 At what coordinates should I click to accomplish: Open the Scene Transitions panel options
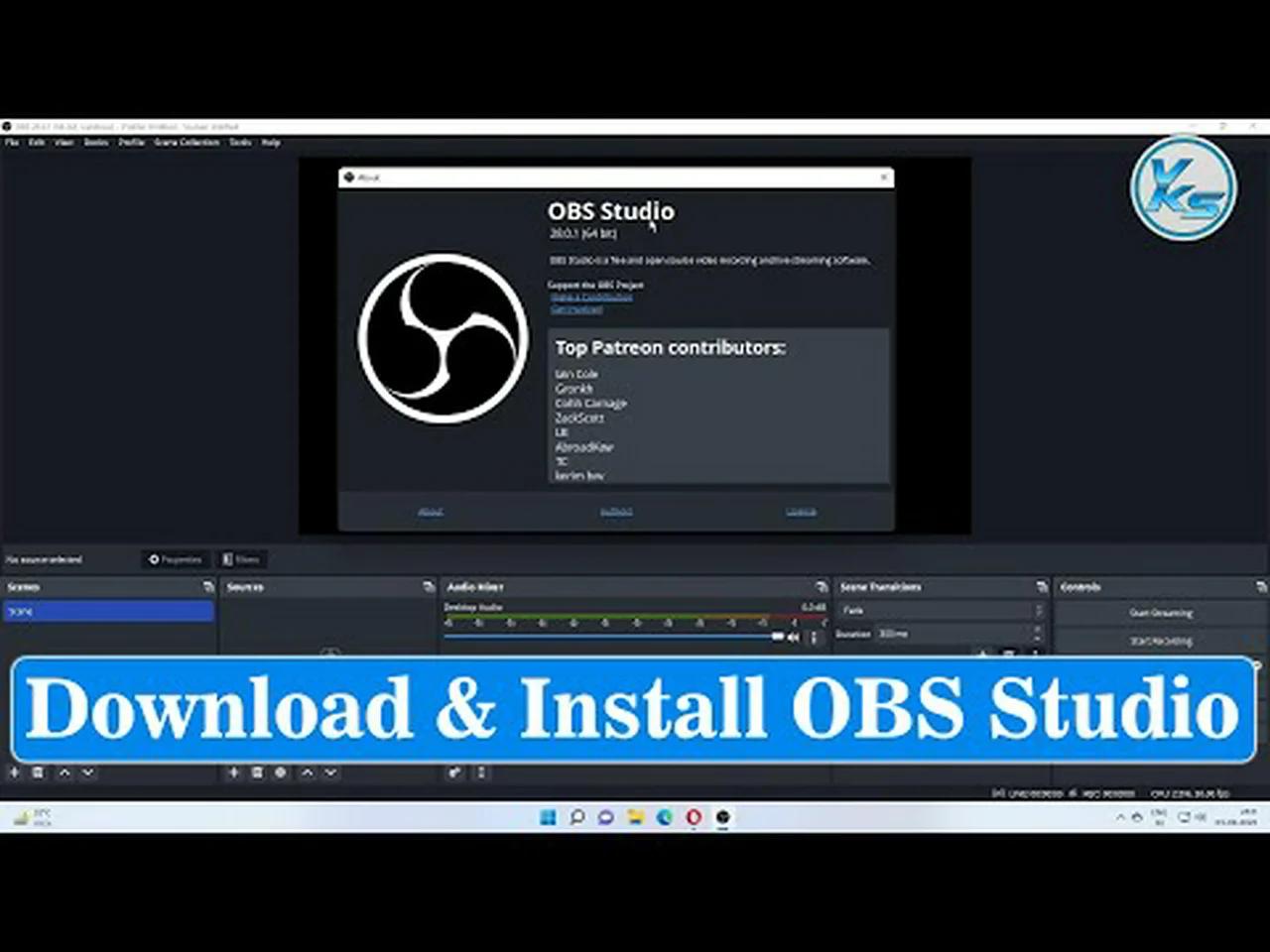pos(1040,586)
